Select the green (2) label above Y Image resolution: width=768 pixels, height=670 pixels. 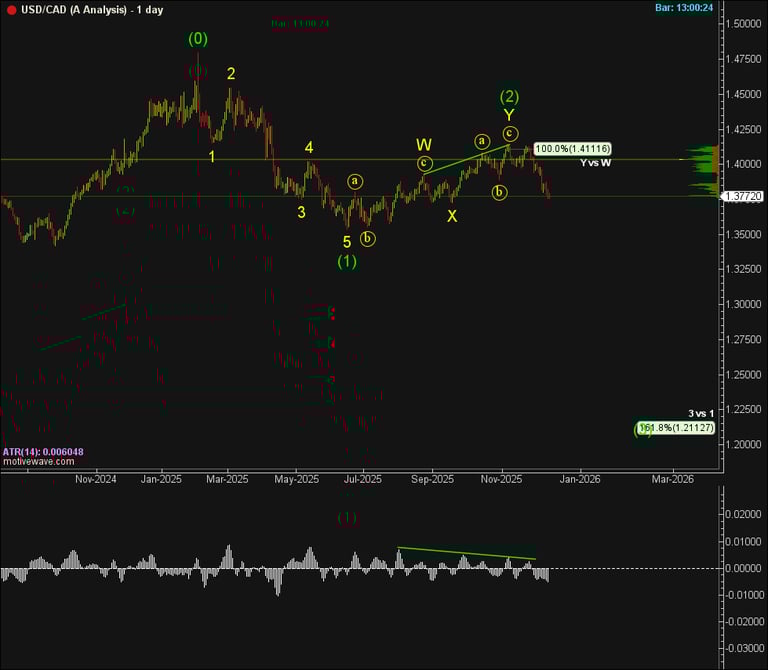pyautogui.click(x=509, y=96)
